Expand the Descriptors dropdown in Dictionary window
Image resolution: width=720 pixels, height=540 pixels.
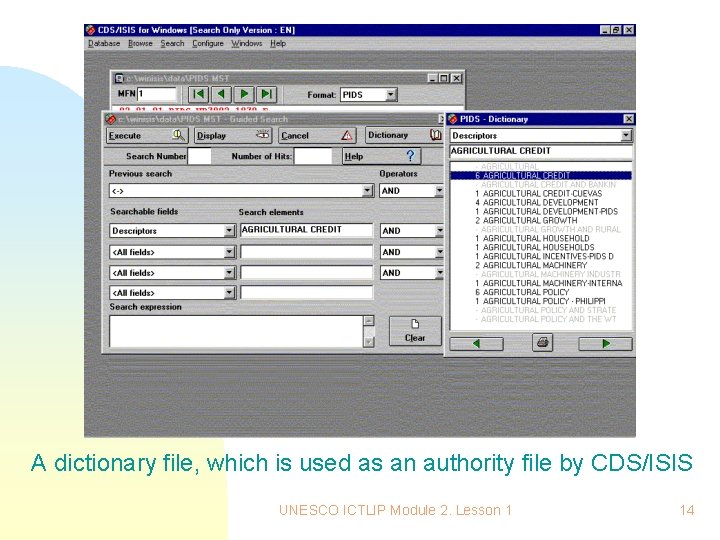click(x=626, y=135)
